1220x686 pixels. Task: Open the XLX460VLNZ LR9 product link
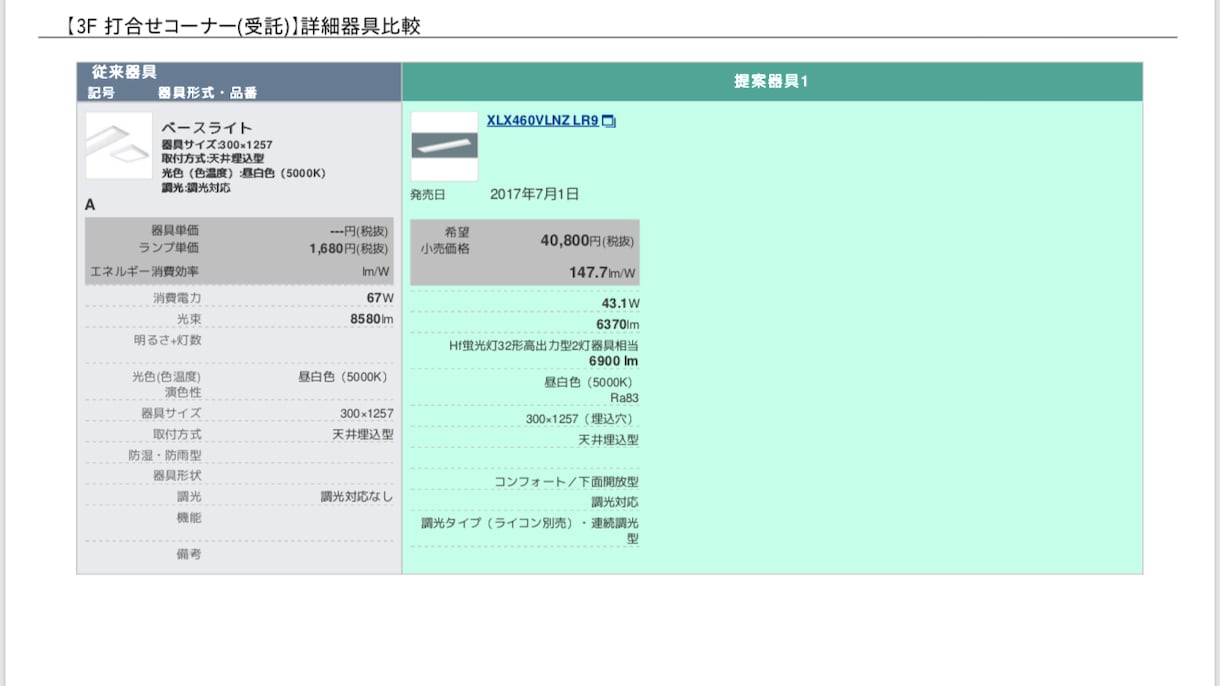542,121
